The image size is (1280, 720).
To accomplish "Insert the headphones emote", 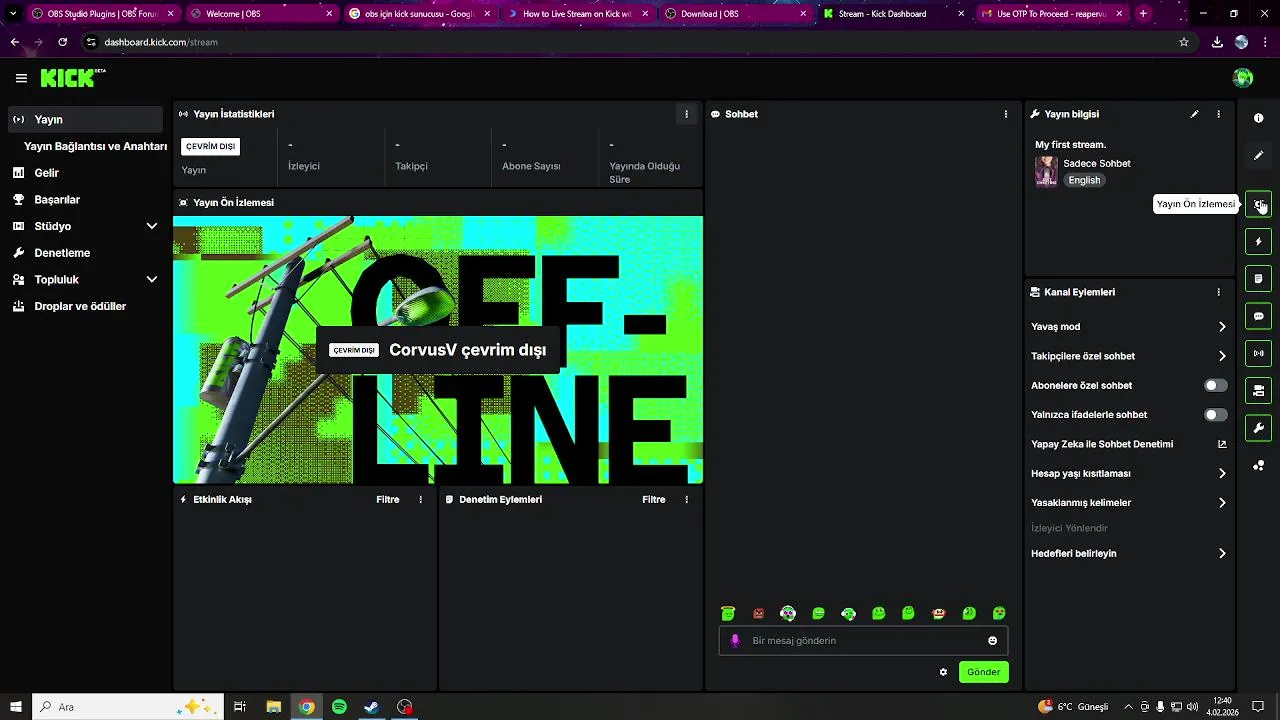I will (788, 613).
